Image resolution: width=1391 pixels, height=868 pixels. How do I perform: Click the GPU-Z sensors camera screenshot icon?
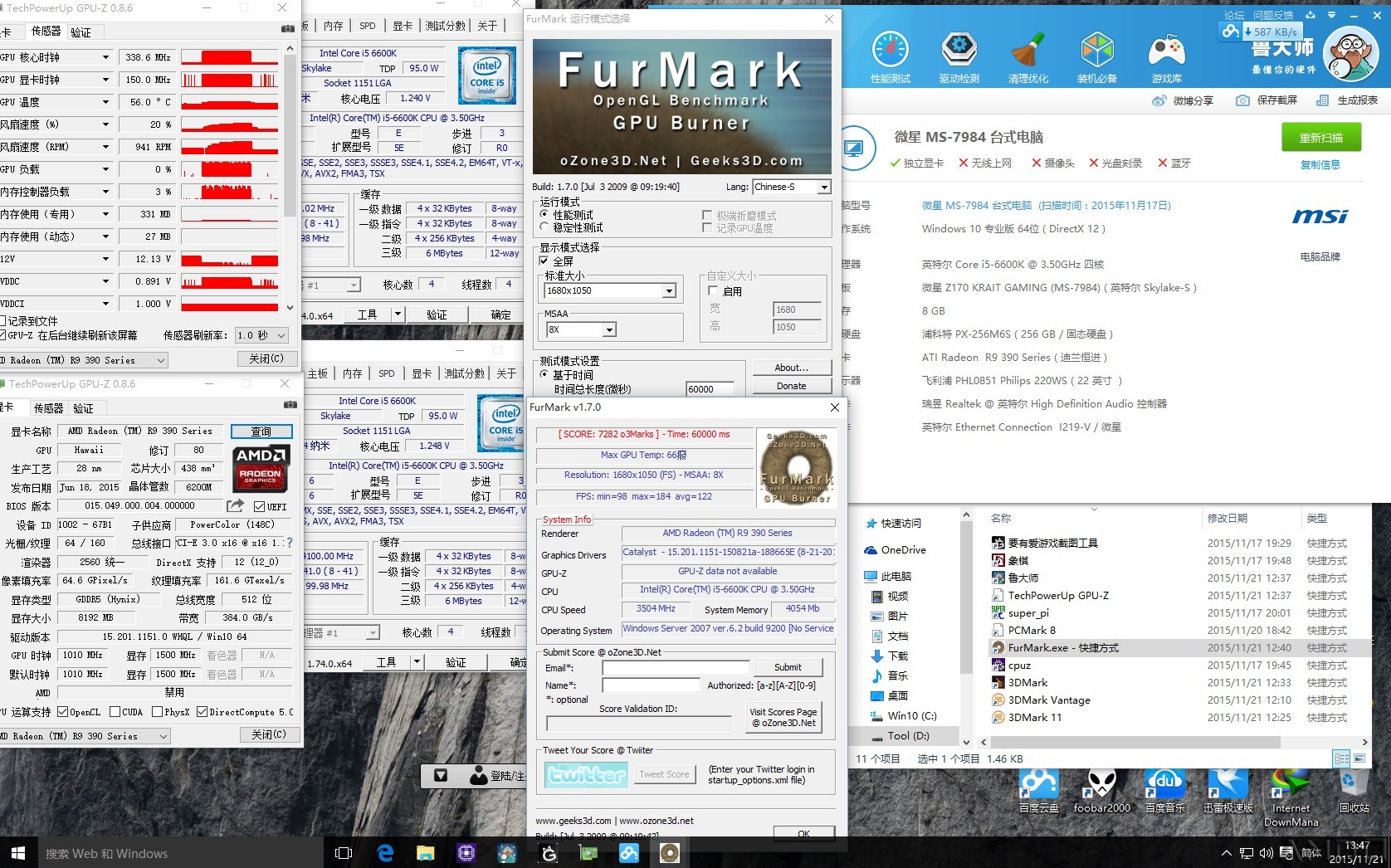point(288,29)
